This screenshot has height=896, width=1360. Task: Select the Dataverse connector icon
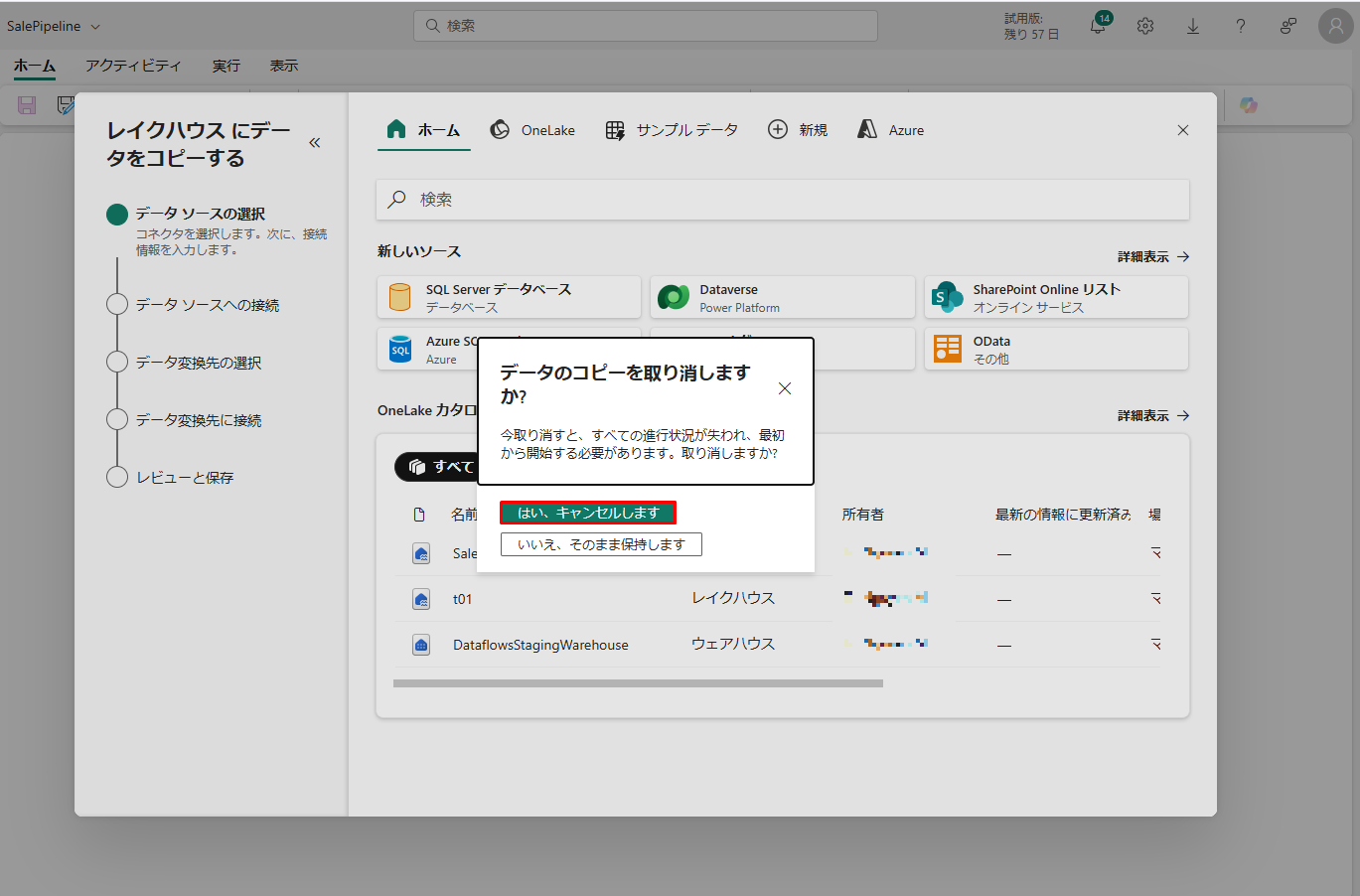pyautogui.click(x=674, y=297)
